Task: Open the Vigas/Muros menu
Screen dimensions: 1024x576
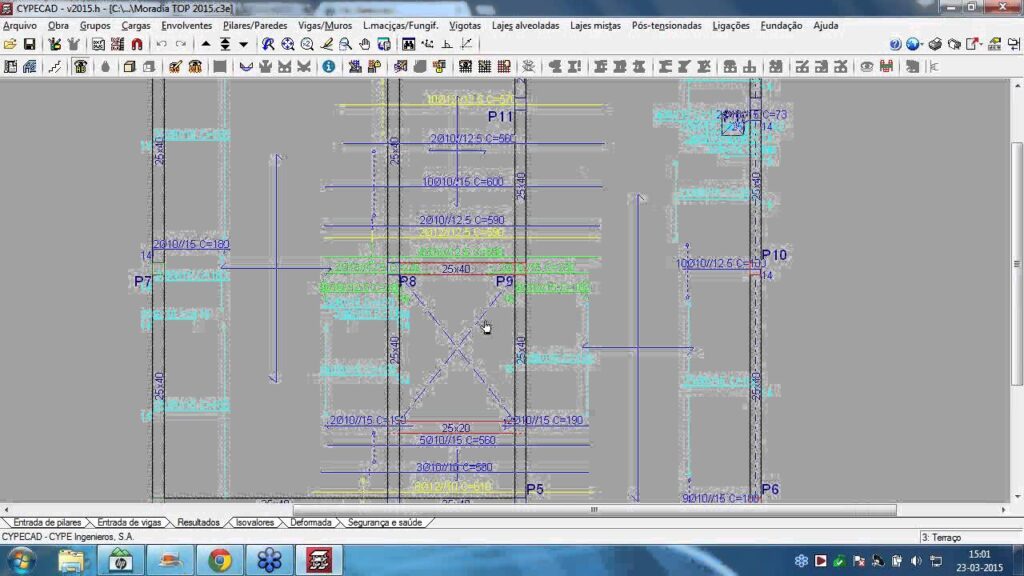Action: 324,25
